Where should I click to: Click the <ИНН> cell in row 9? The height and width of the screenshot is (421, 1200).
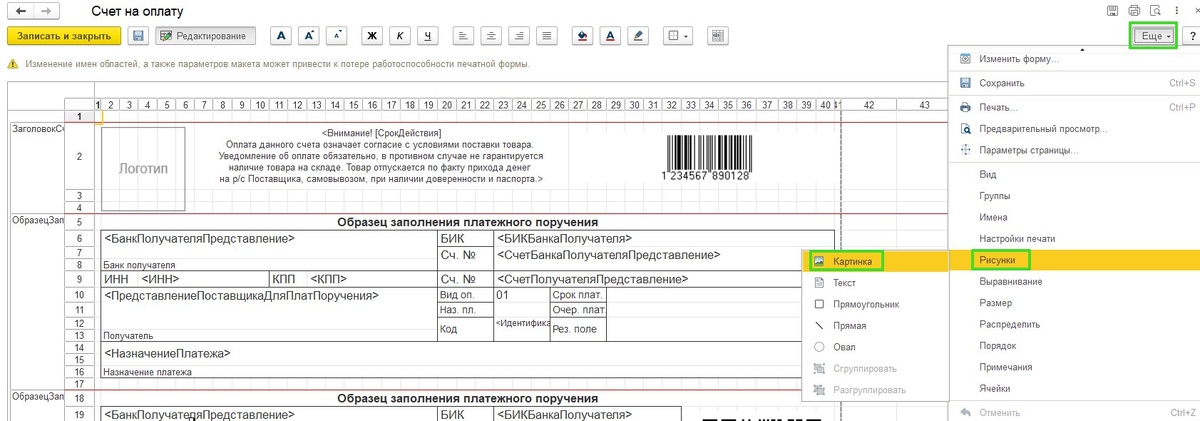[163, 280]
